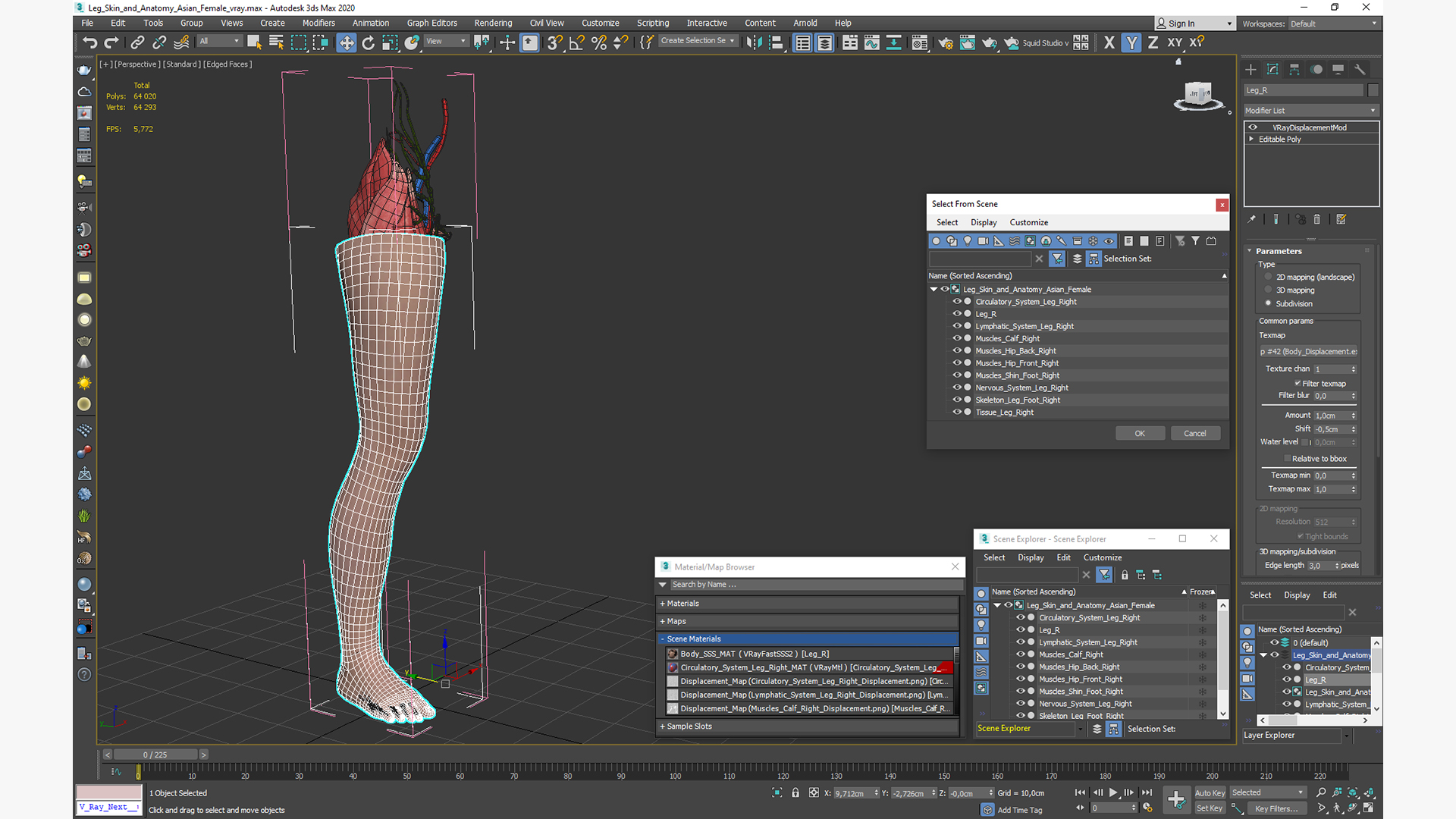Click the object color swatch beside Leg_R
Viewport: 1456px width, 819px height.
1373,90
